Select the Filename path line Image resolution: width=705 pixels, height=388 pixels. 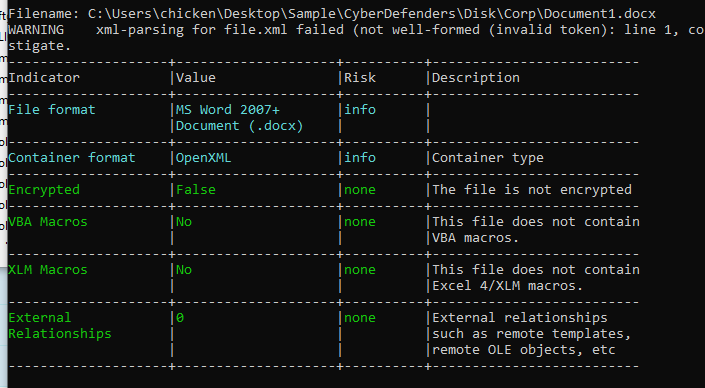(332, 14)
